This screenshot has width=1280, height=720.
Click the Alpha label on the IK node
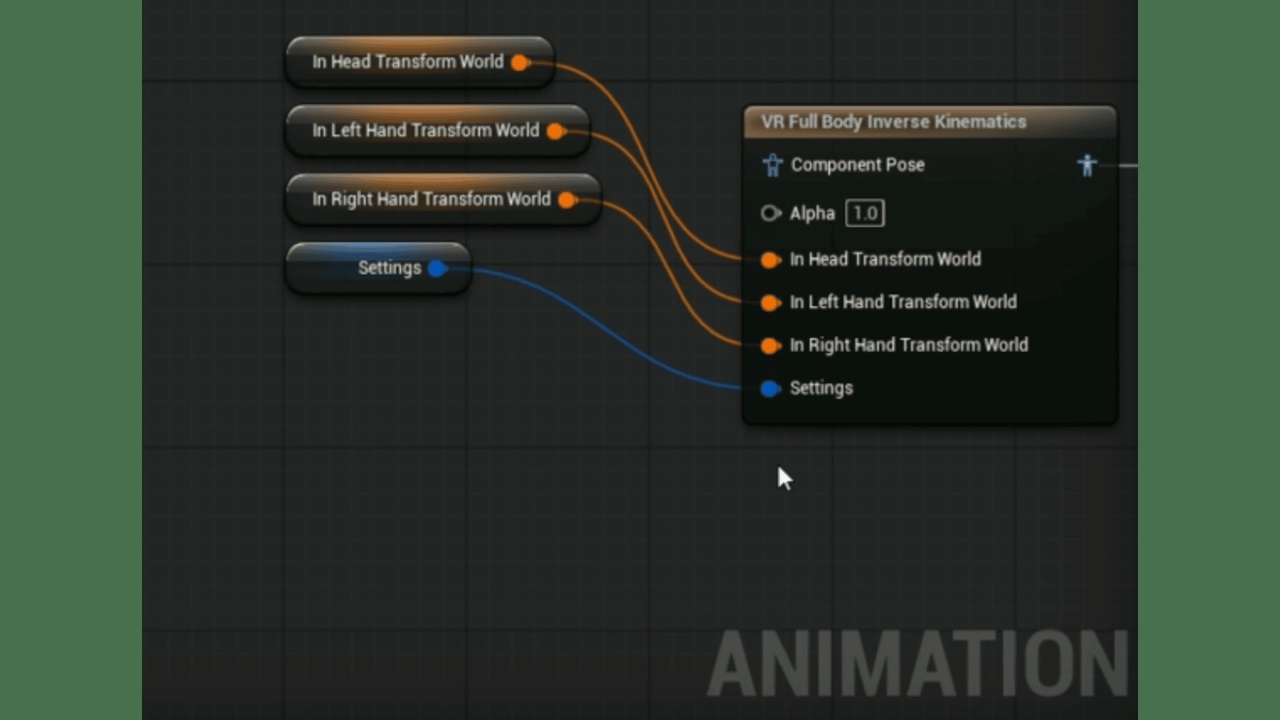click(812, 213)
